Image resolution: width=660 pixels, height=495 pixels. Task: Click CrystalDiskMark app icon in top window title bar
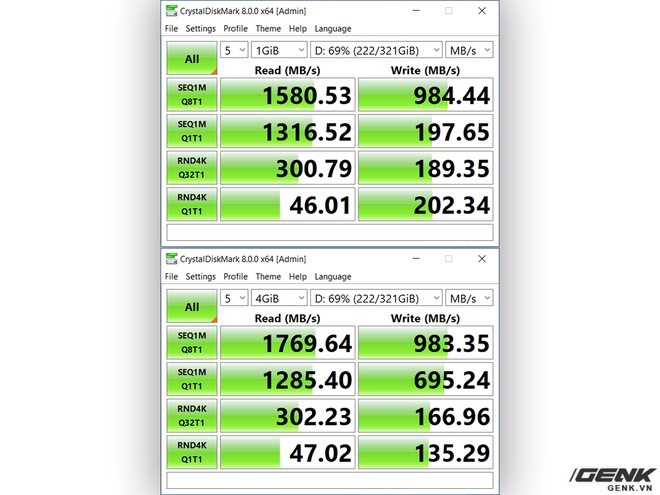tap(171, 11)
